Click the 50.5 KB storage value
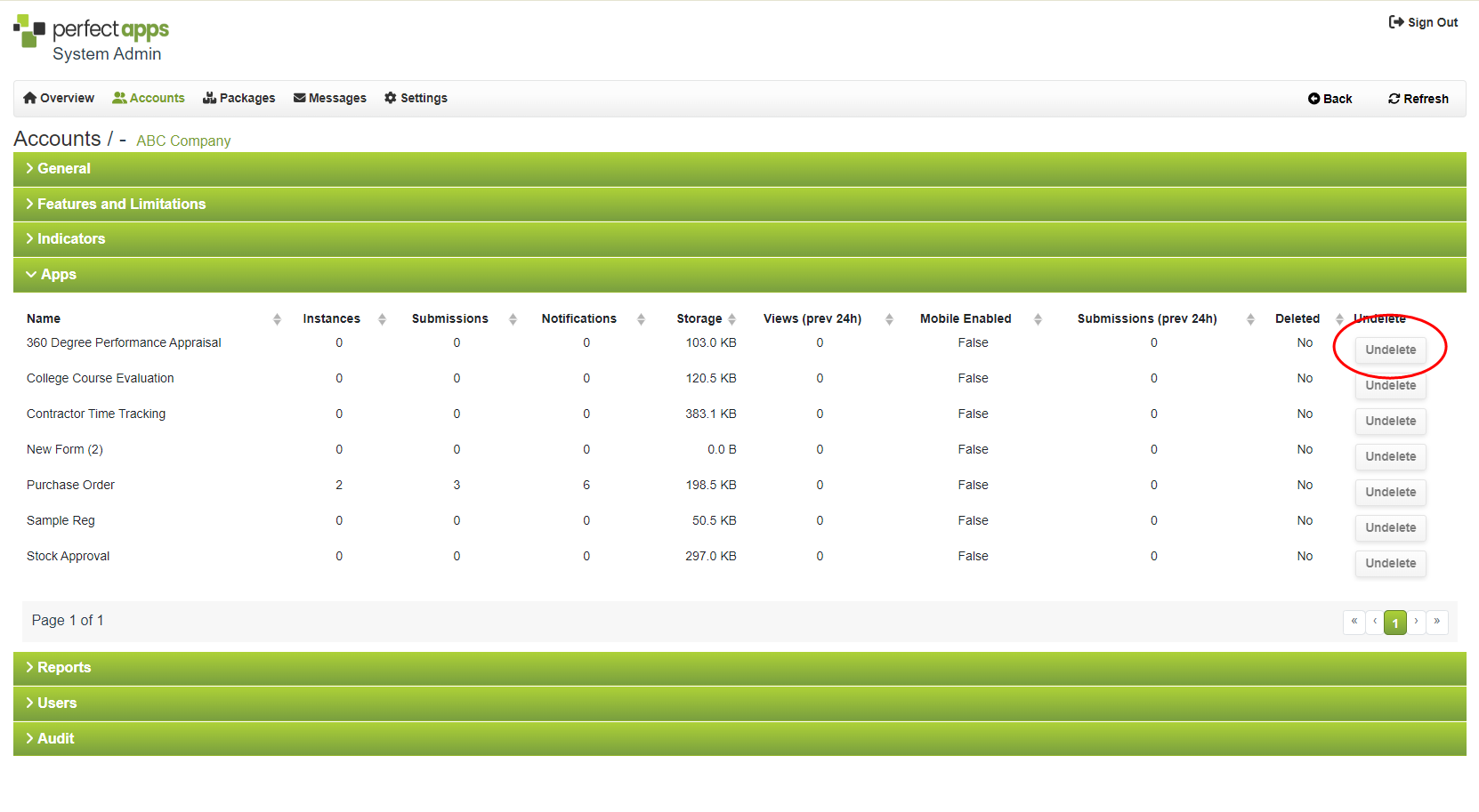 click(x=715, y=521)
